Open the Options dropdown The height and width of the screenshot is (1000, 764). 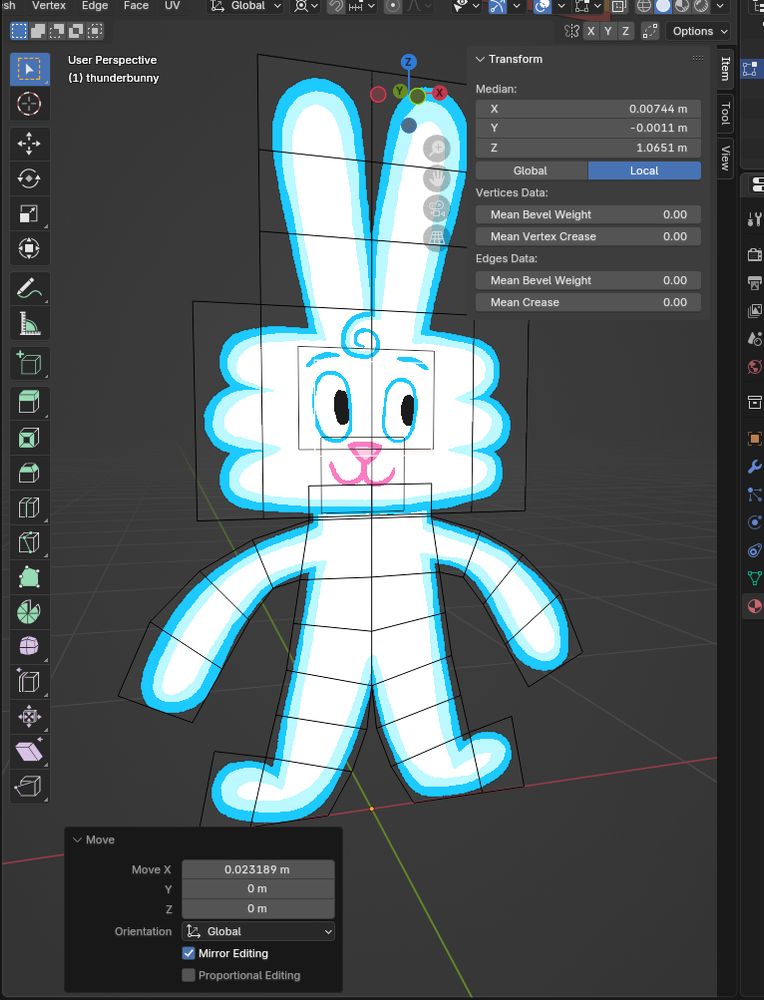[698, 31]
